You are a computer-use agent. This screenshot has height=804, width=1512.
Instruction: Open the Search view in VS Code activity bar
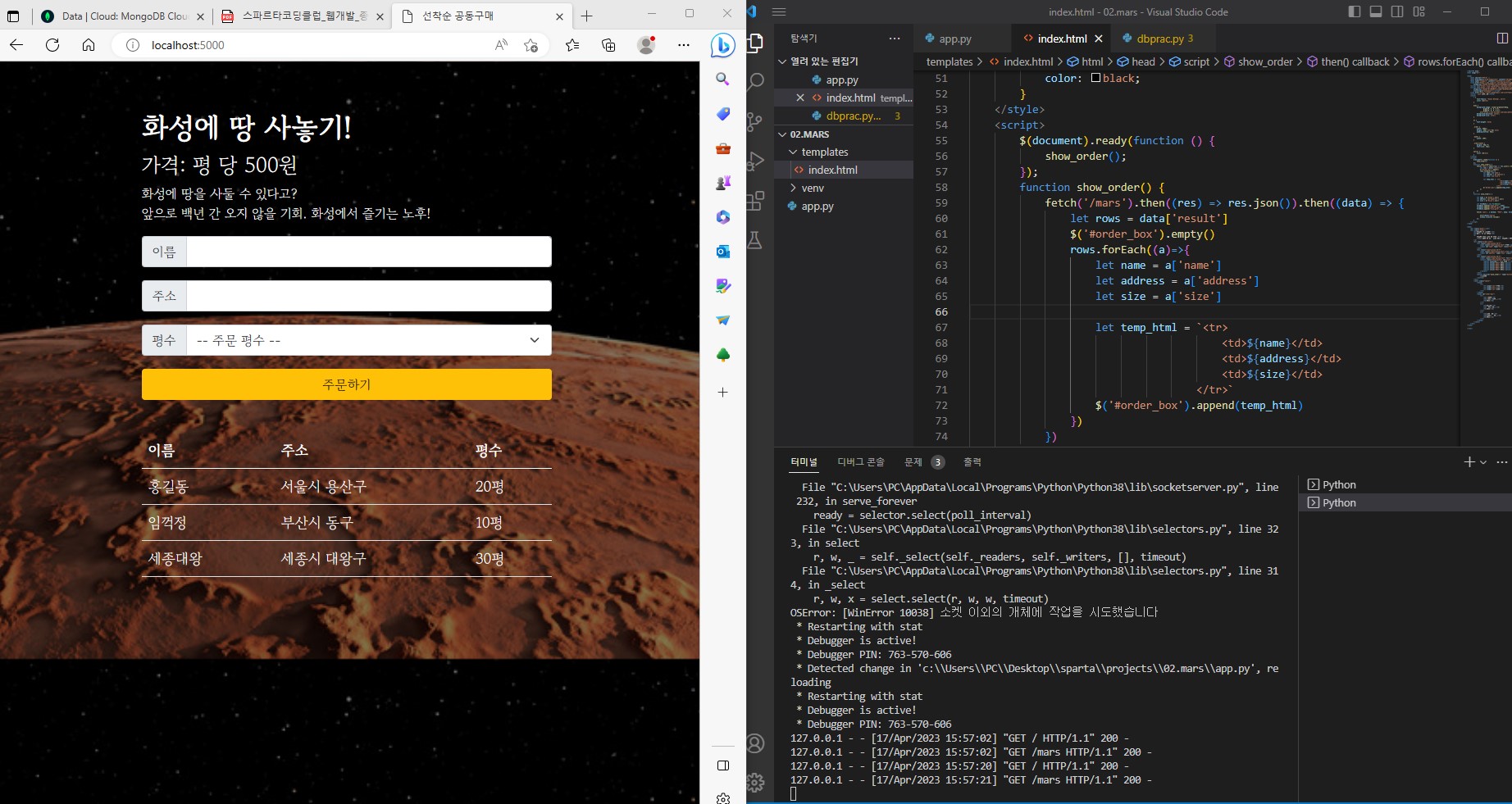coord(755,81)
